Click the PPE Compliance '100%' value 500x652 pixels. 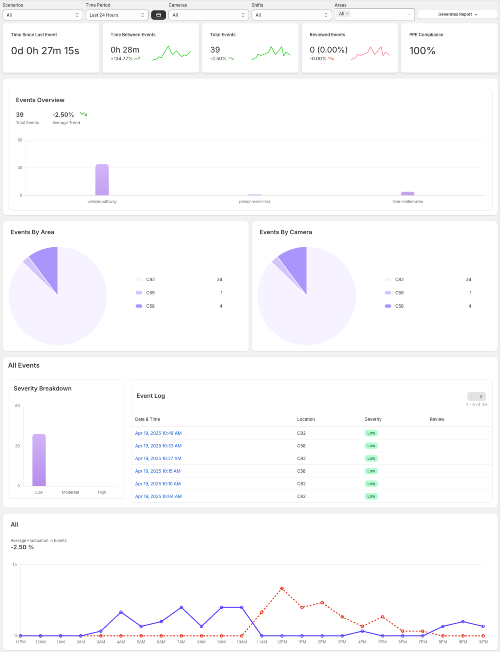point(422,51)
